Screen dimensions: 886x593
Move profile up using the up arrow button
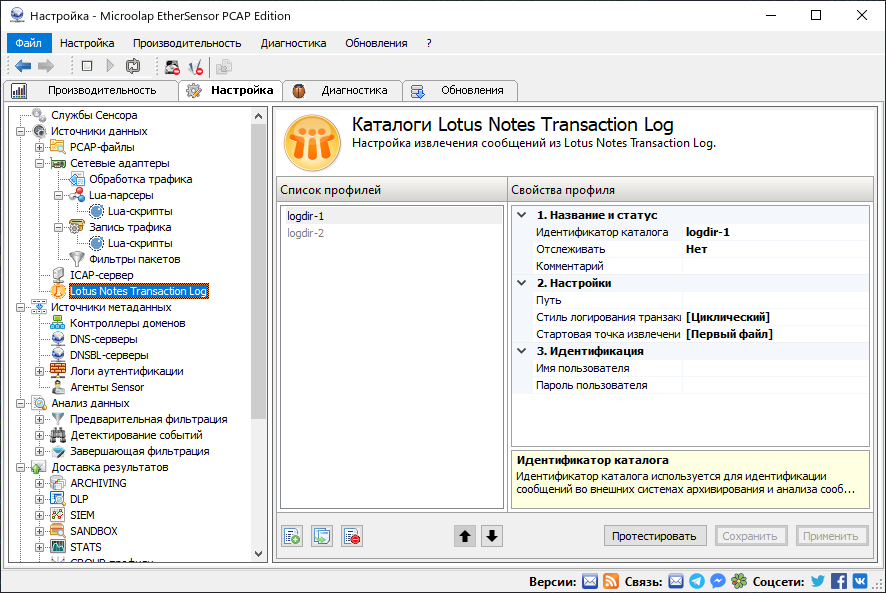tap(465, 536)
